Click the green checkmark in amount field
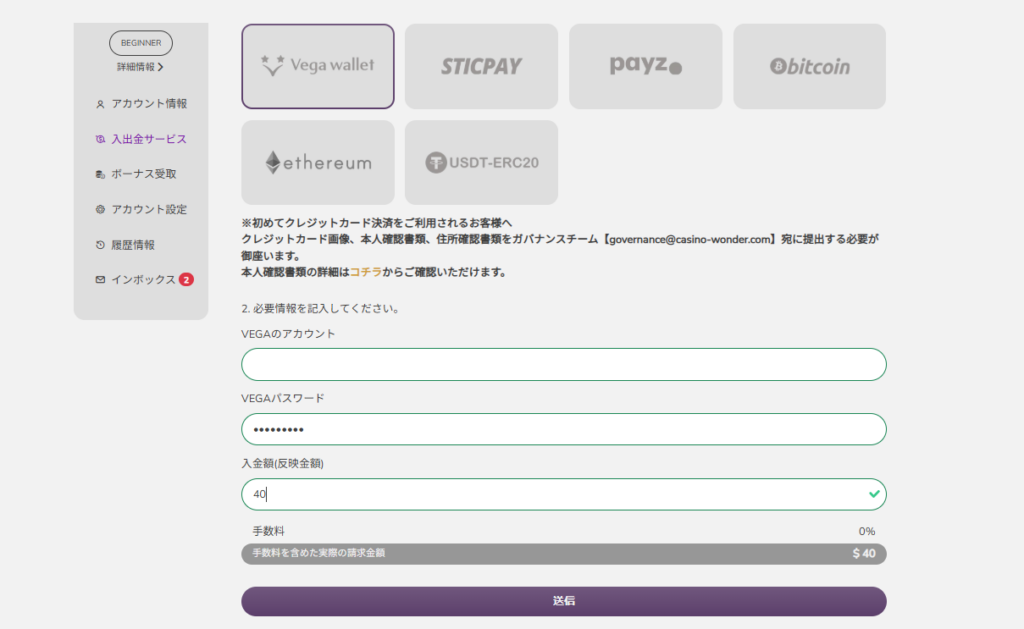1024x629 pixels. tap(874, 494)
